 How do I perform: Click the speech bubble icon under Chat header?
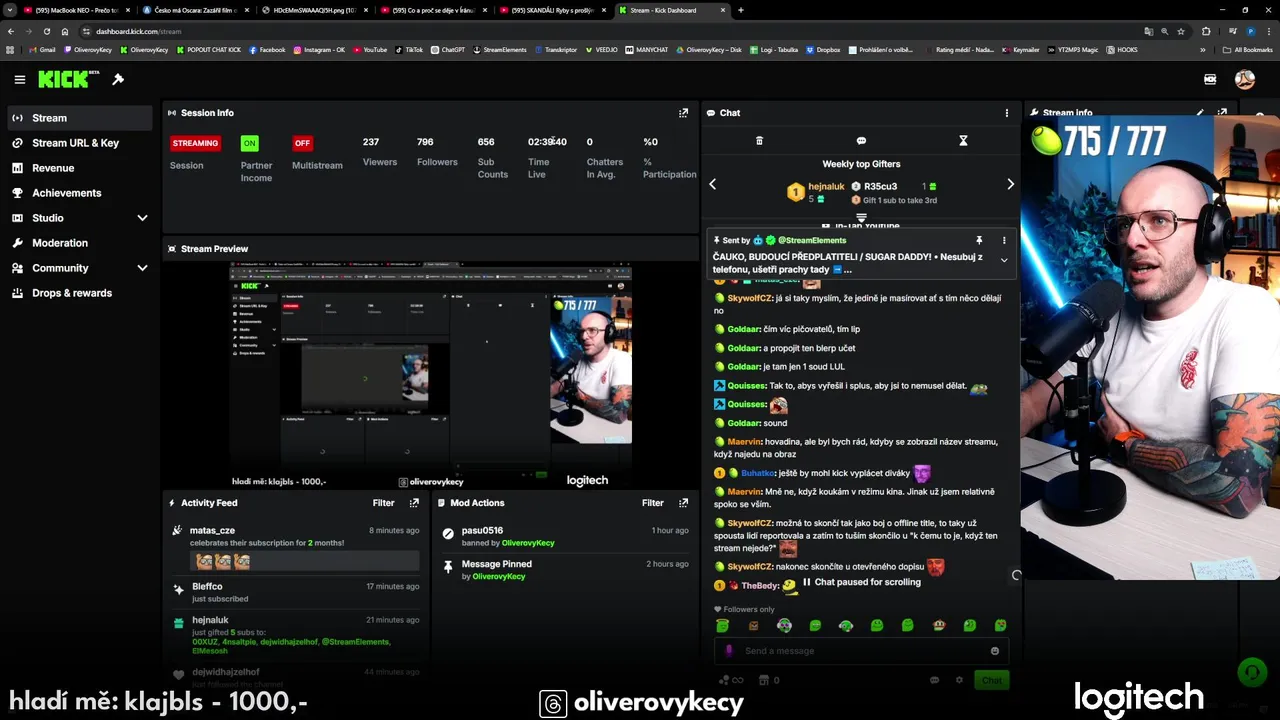tap(861, 141)
